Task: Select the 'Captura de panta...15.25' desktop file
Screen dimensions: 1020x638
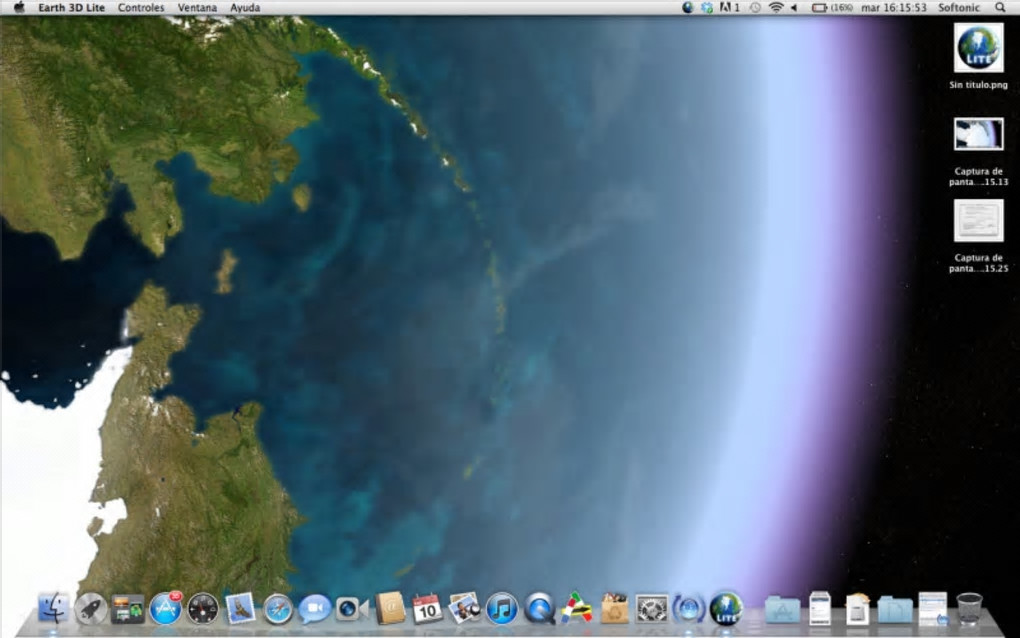Action: coord(978,236)
